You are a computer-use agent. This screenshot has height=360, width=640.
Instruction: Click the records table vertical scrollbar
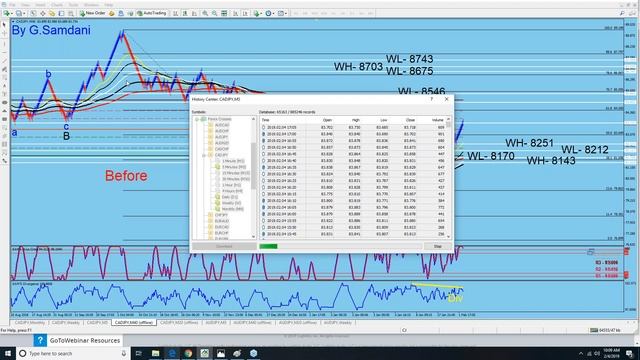pyautogui.click(x=449, y=178)
